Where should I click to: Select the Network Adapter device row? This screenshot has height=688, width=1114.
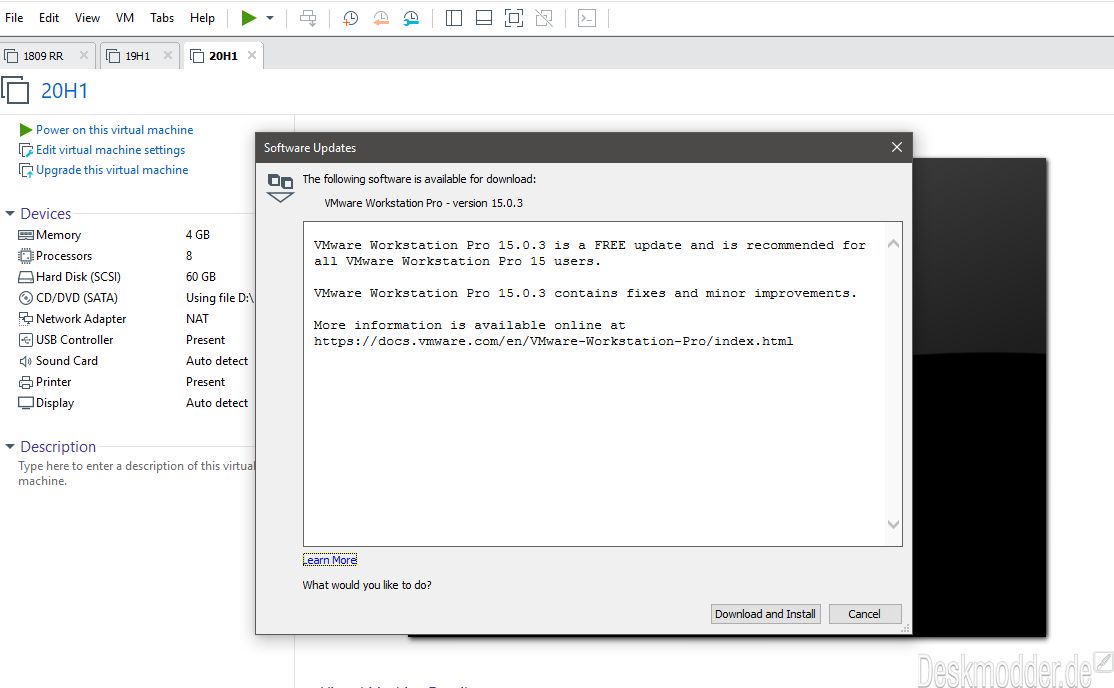pyautogui.click(x=135, y=318)
